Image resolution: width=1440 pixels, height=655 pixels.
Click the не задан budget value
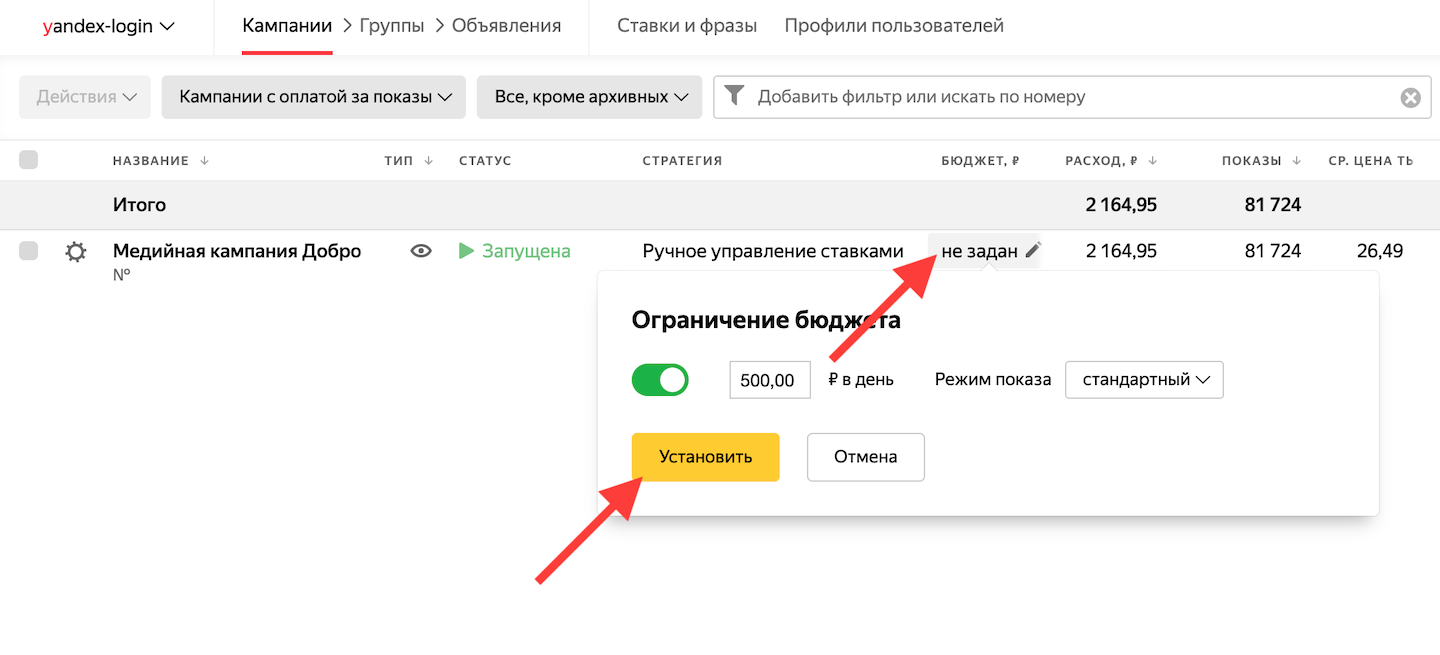click(x=979, y=252)
